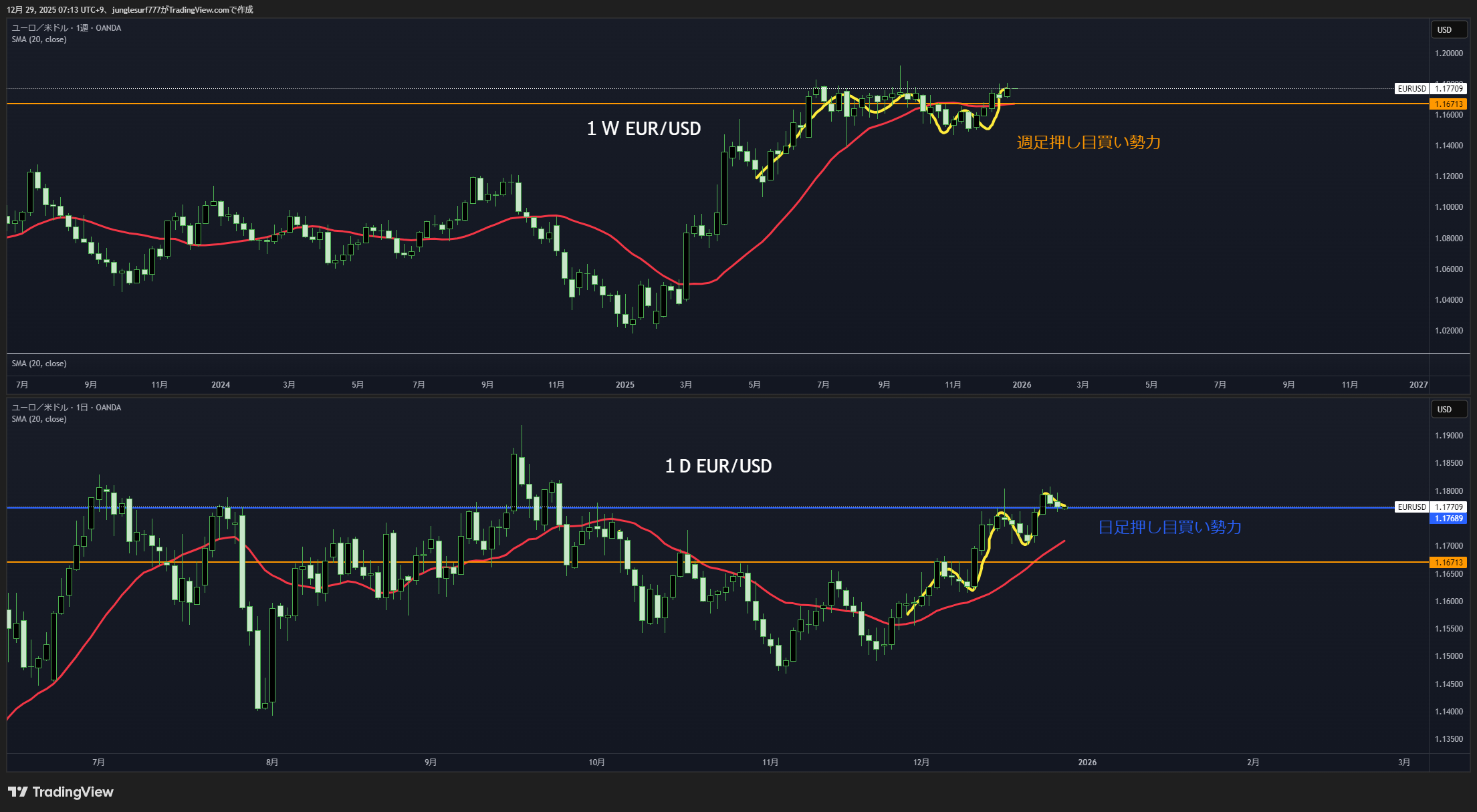
Task: Click the ユーロ/米ドル 1日 OANDA symbol title
Action: pos(66,408)
